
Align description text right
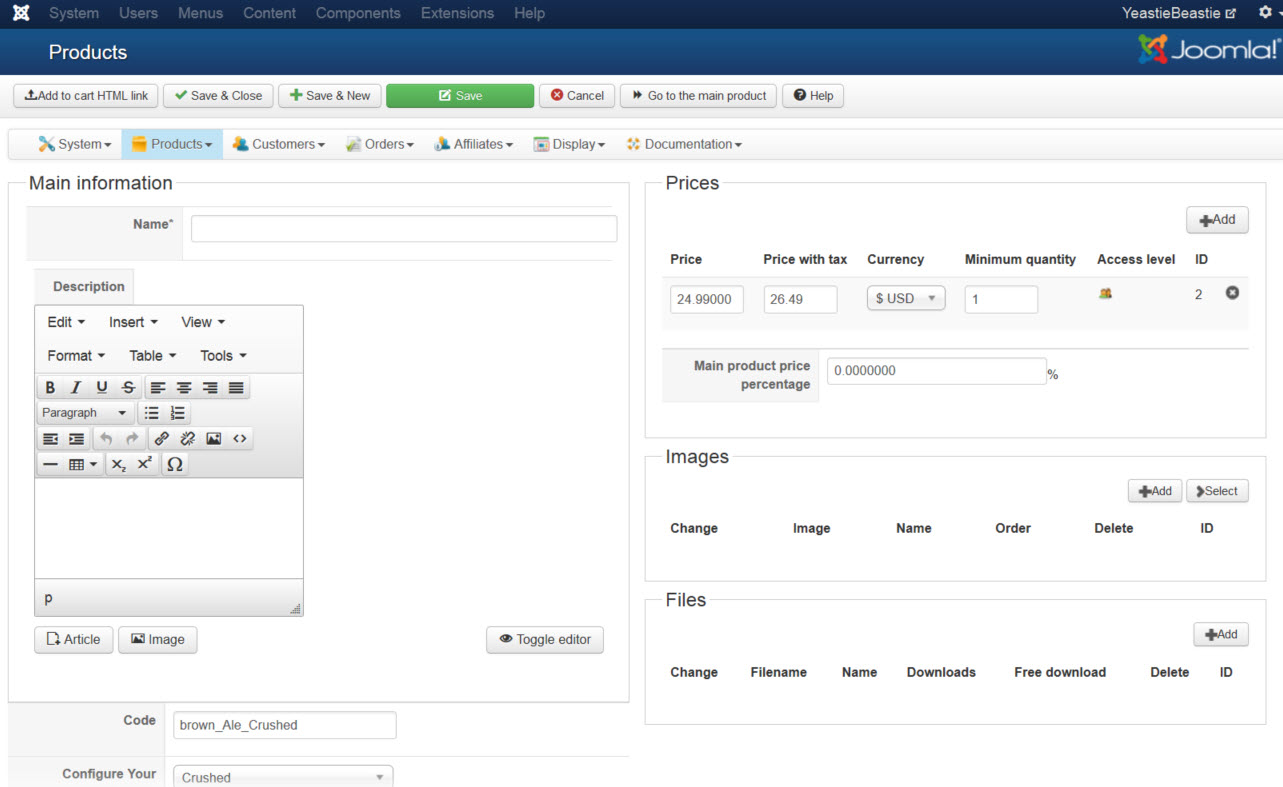pyautogui.click(x=210, y=388)
